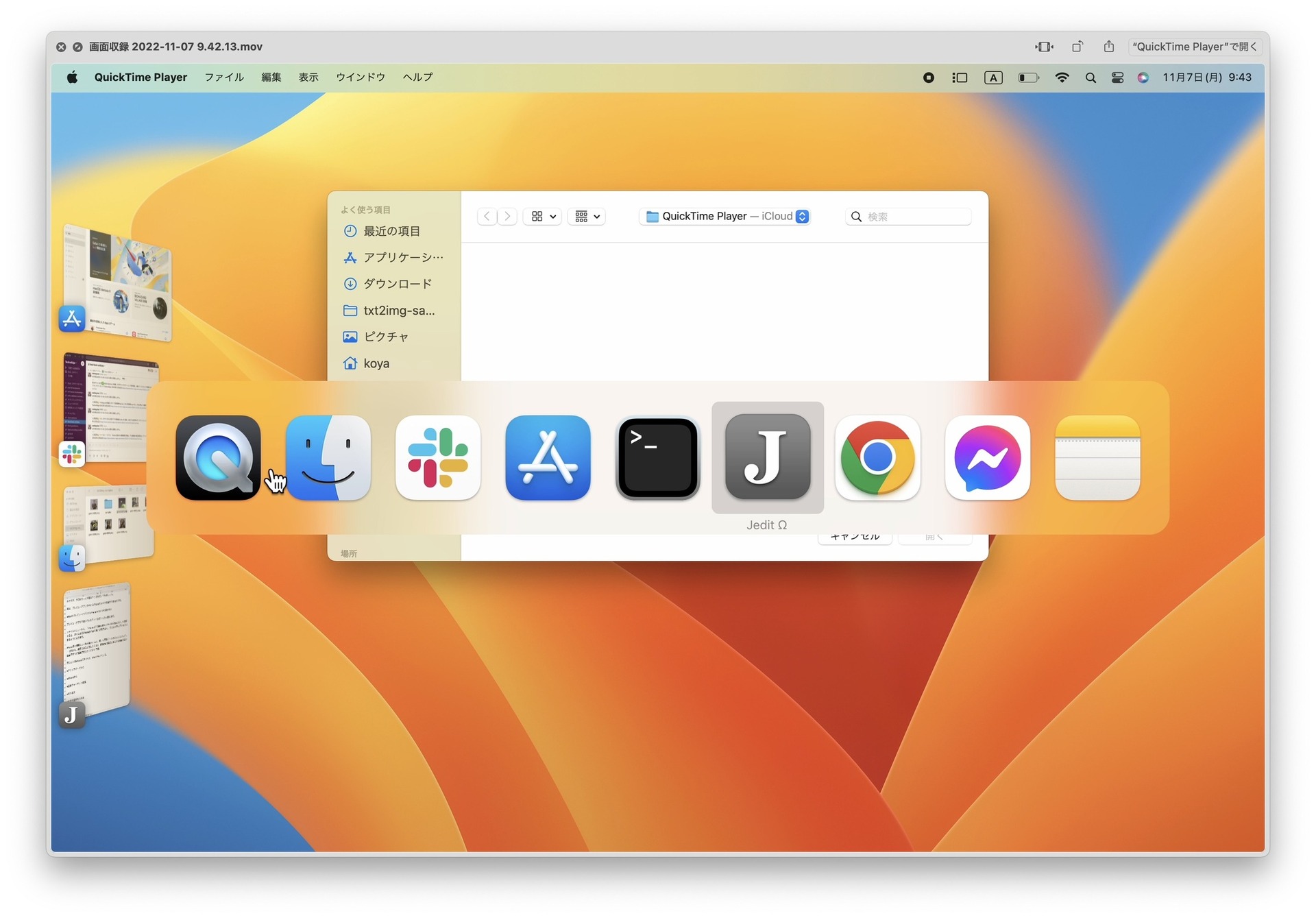Open the QuickTime Player — iCloud folder dropdown
1316x918 pixels.
tap(724, 216)
